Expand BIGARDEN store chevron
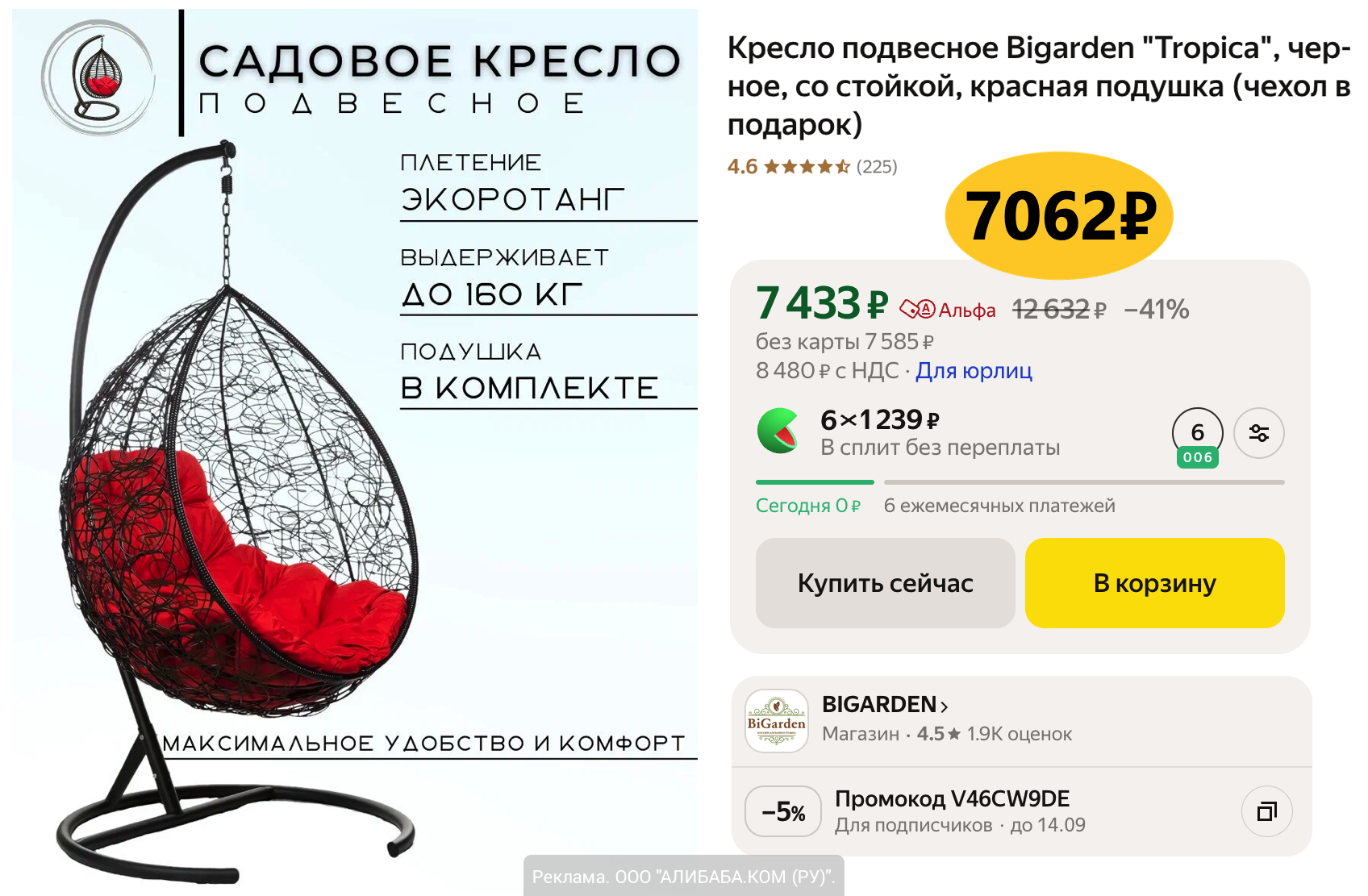The image size is (1368, 896). 945,706
